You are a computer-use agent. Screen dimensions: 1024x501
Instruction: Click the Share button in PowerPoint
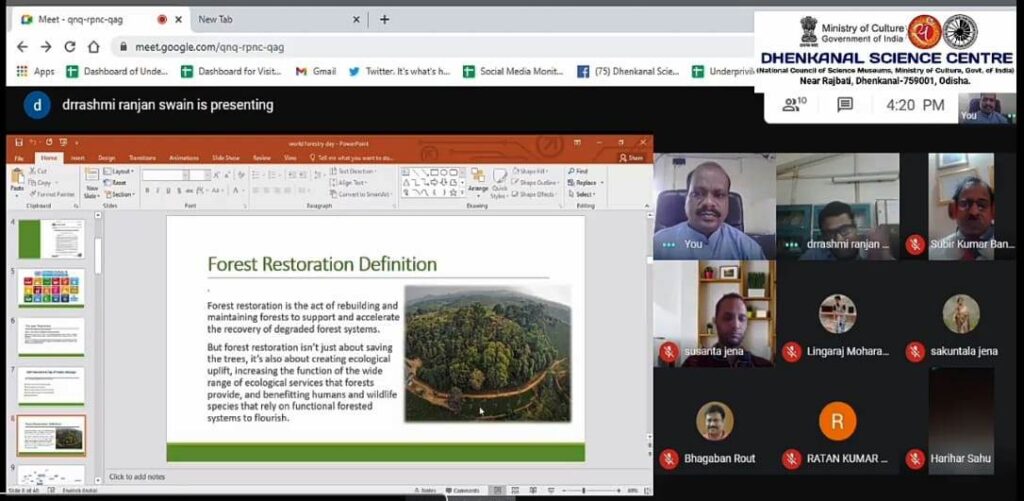631,157
